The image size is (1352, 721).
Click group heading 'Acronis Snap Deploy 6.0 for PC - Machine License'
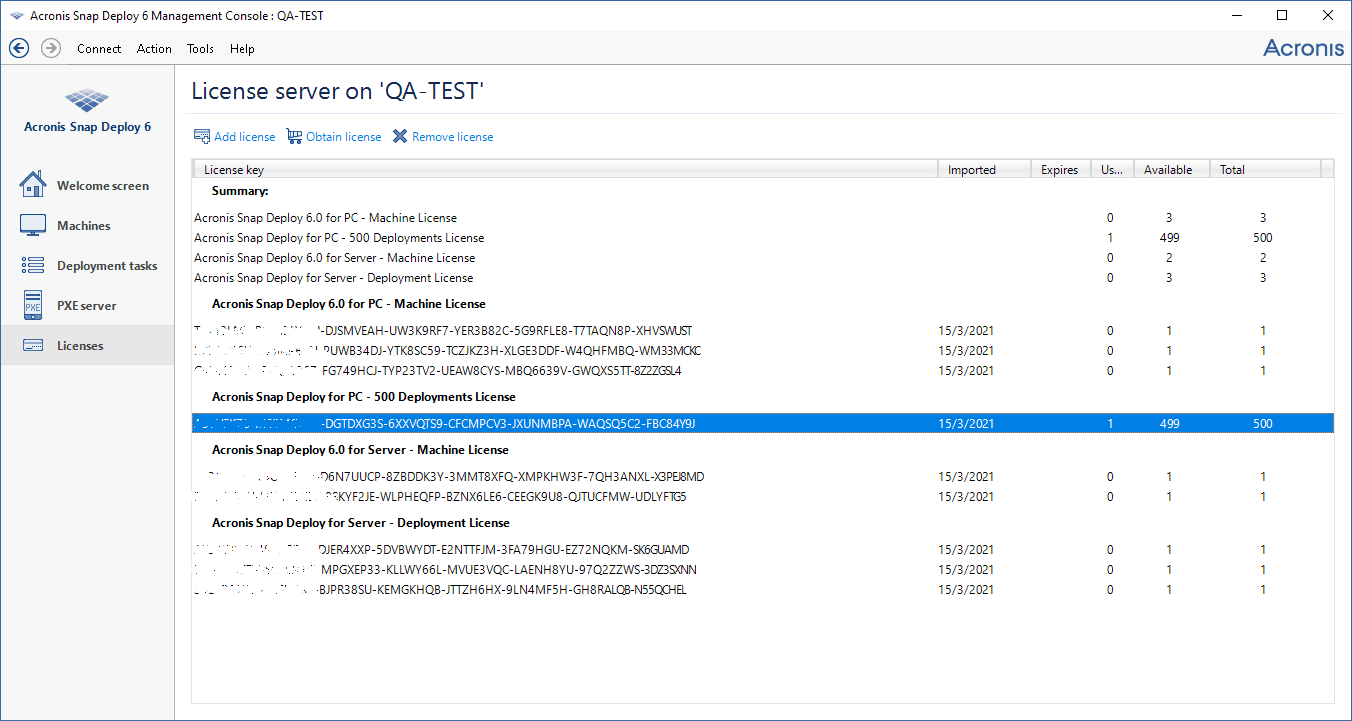[349, 304]
